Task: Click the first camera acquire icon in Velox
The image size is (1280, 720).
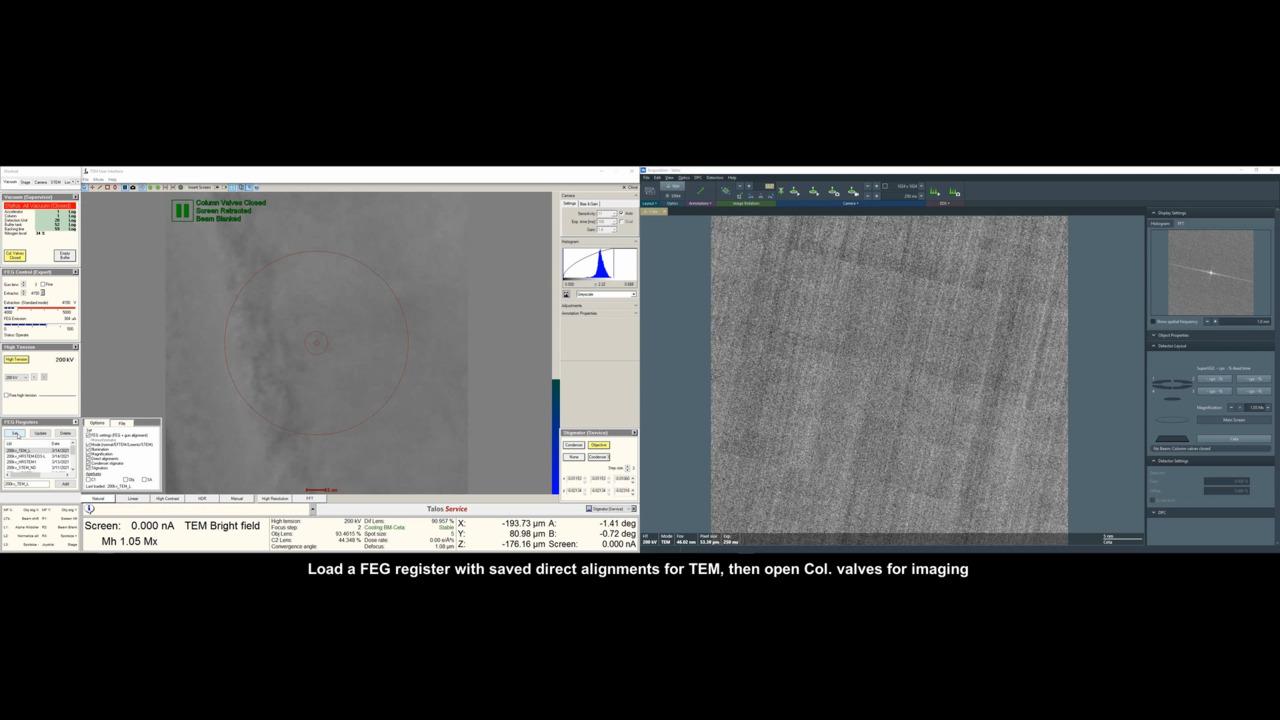Action: (794, 190)
